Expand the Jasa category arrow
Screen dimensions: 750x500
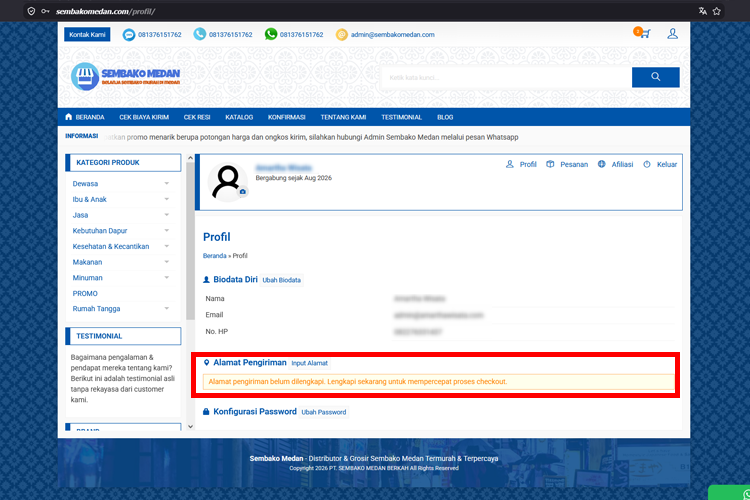coord(166,215)
